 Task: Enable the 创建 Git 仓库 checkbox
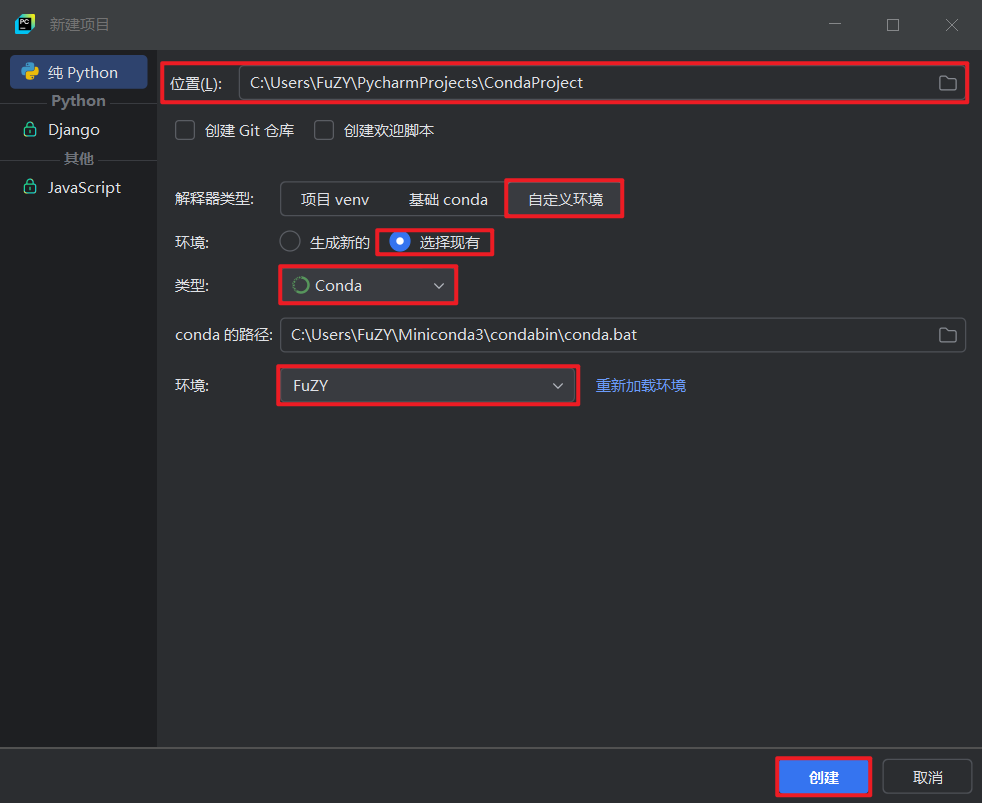click(x=185, y=130)
